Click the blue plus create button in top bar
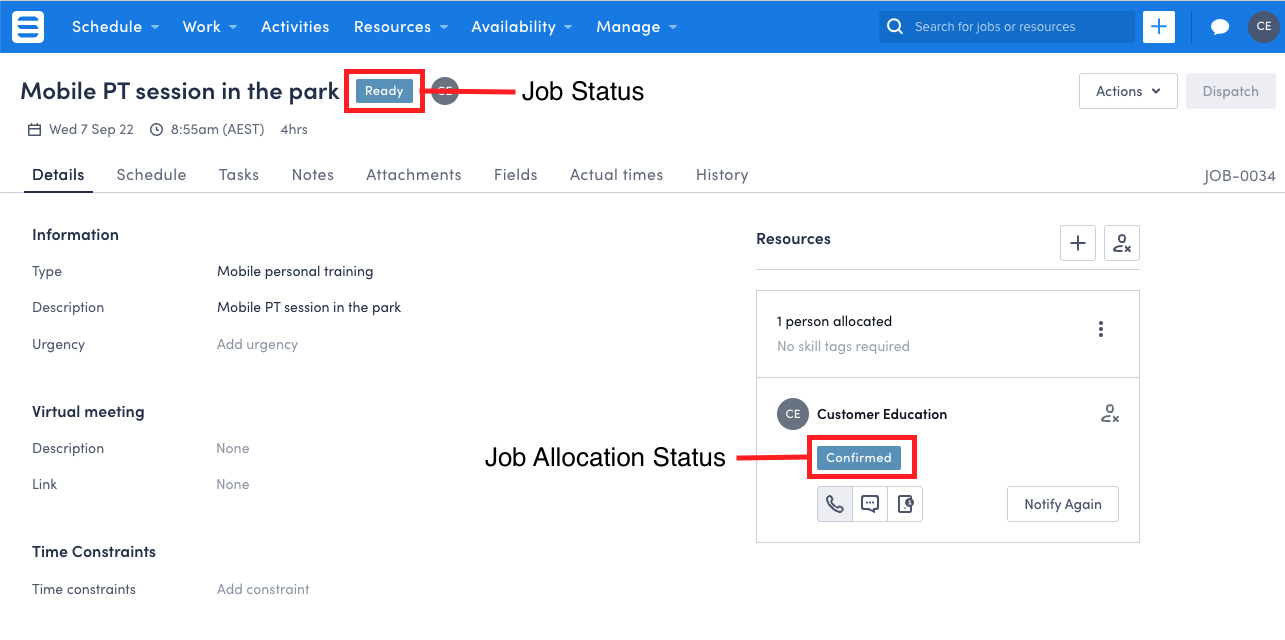This screenshot has width=1285, height=640. (x=1158, y=27)
